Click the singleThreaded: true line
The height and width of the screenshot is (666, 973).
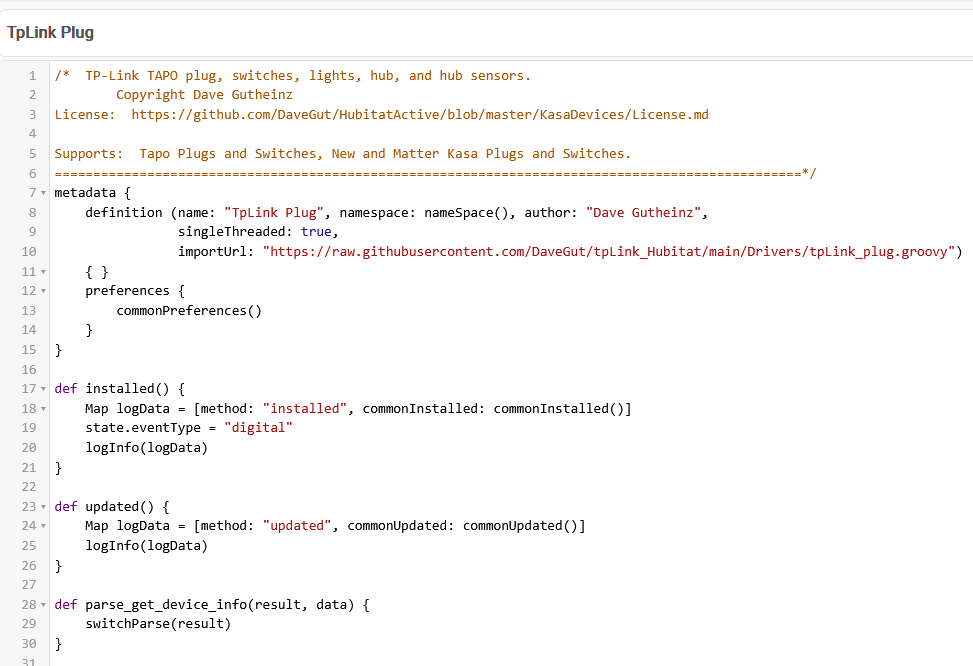tap(258, 232)
